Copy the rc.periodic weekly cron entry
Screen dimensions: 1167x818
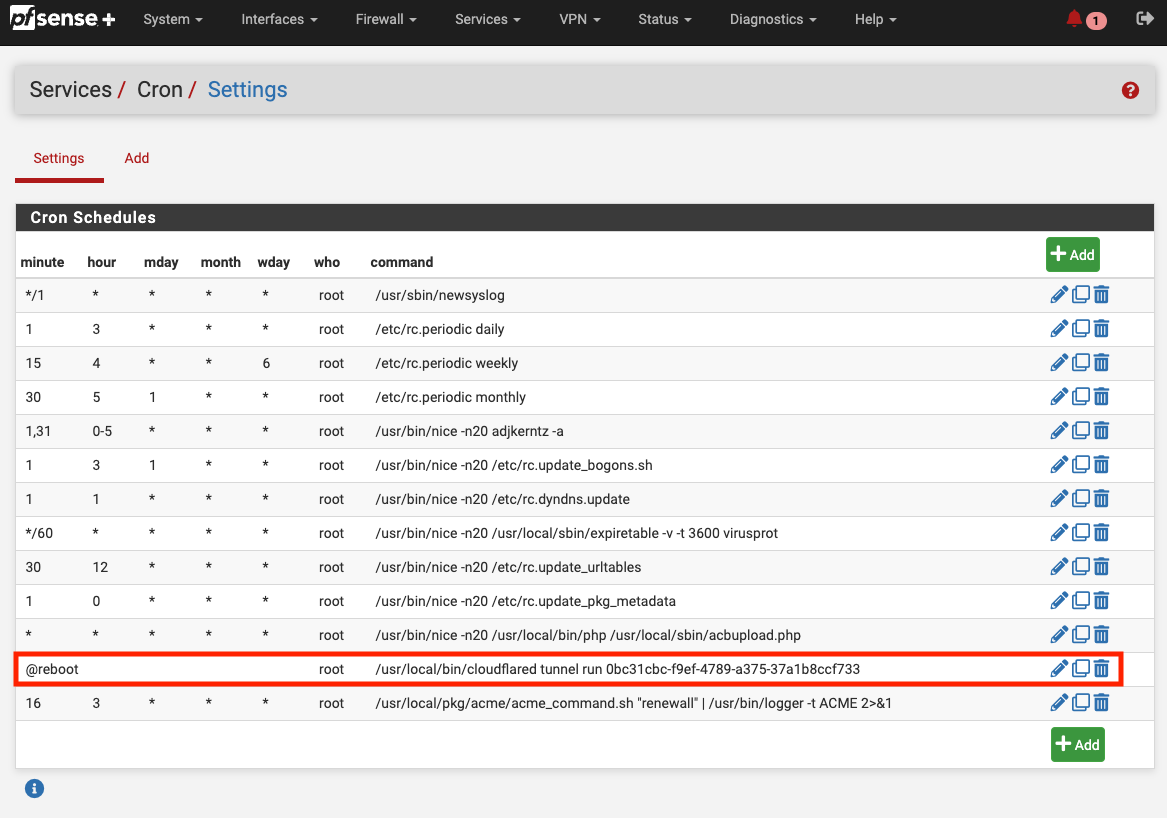tap(1081, 363)
